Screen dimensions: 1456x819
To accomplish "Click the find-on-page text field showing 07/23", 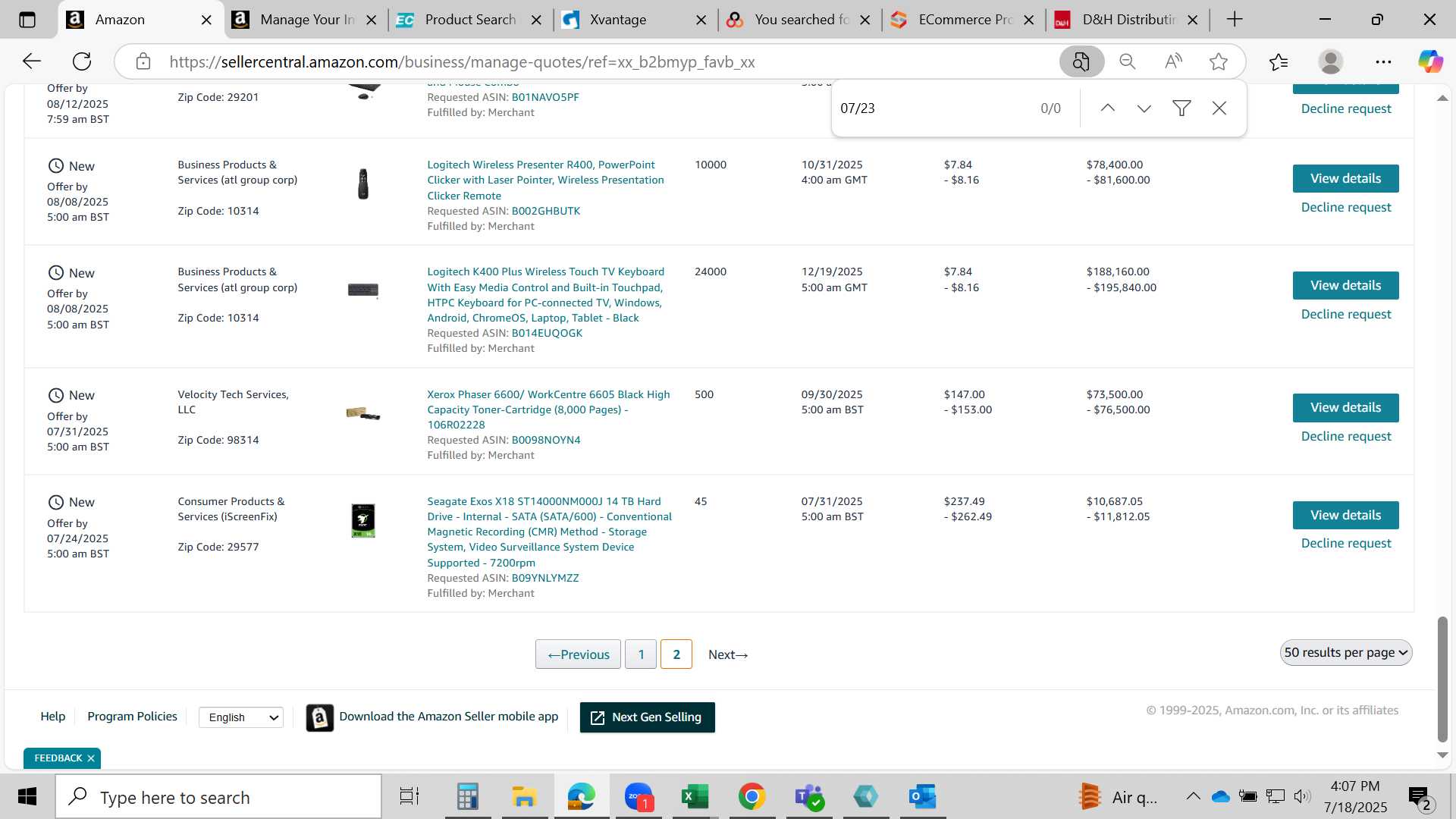I will 933,108.
